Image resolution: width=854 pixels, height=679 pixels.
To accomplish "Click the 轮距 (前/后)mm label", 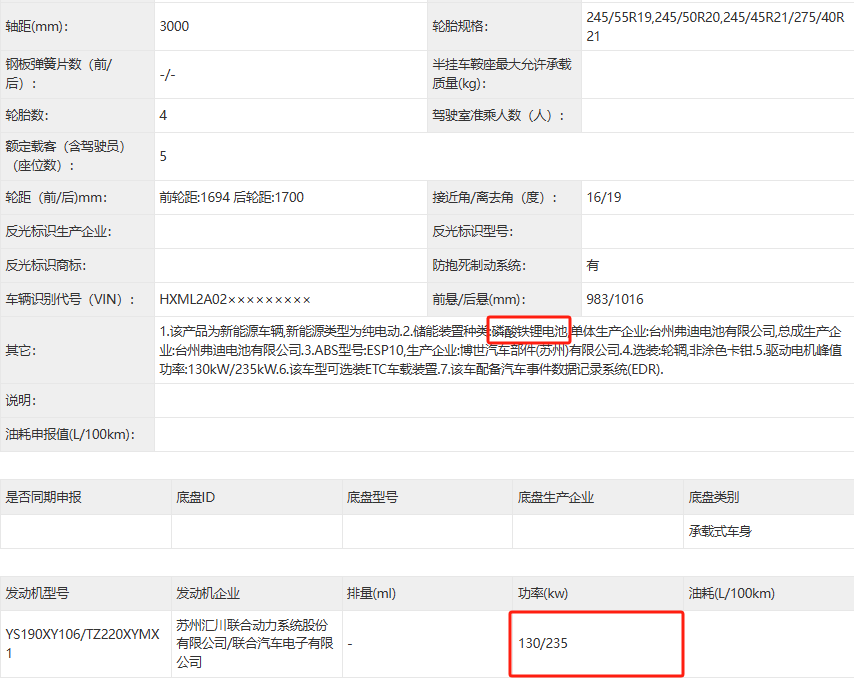I will pos(56,197).
